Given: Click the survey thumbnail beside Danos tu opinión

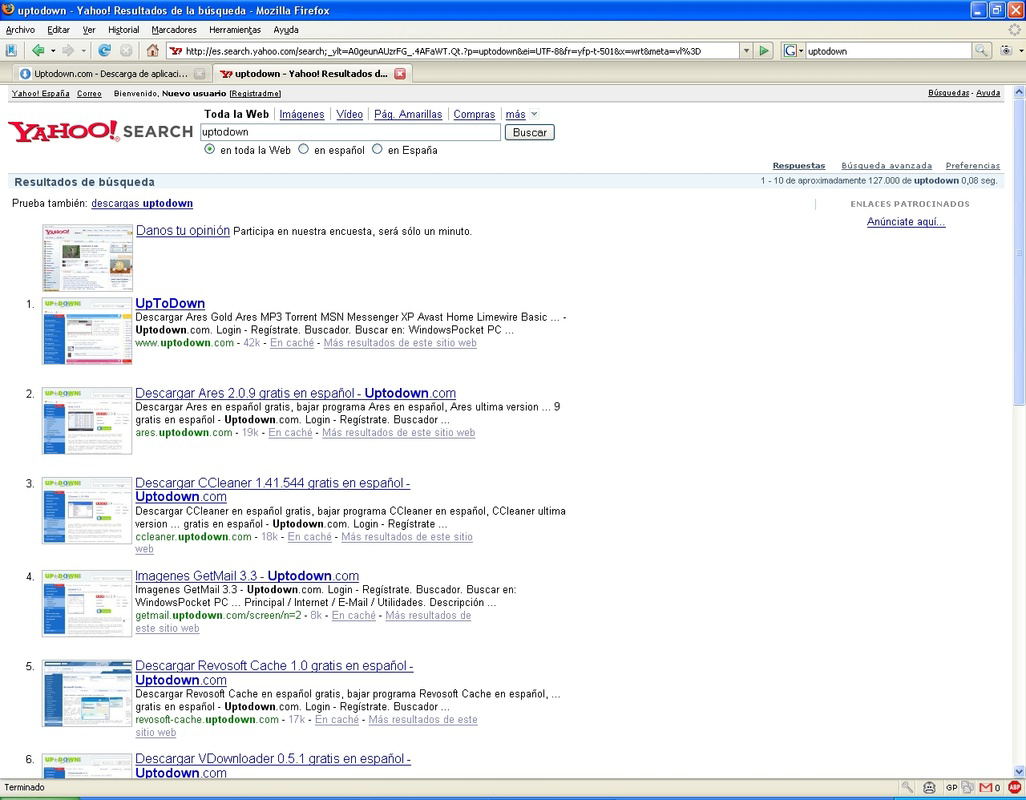Looking at the screenshot, I should tap(87, 258).
